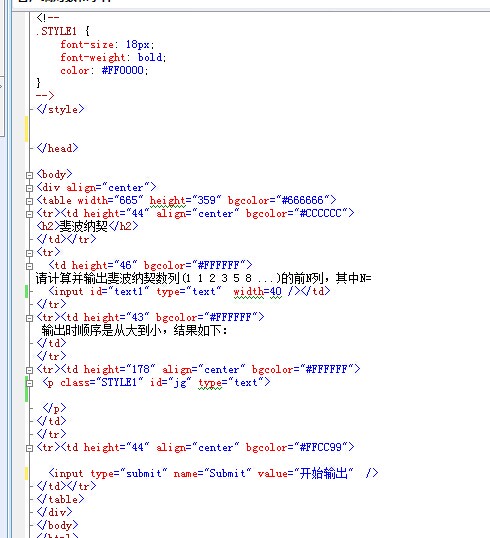The width and height of the screenshot is (490, 538).
Task: Collapse the <body> tag fold marker
Action: [x=29, y=175]
